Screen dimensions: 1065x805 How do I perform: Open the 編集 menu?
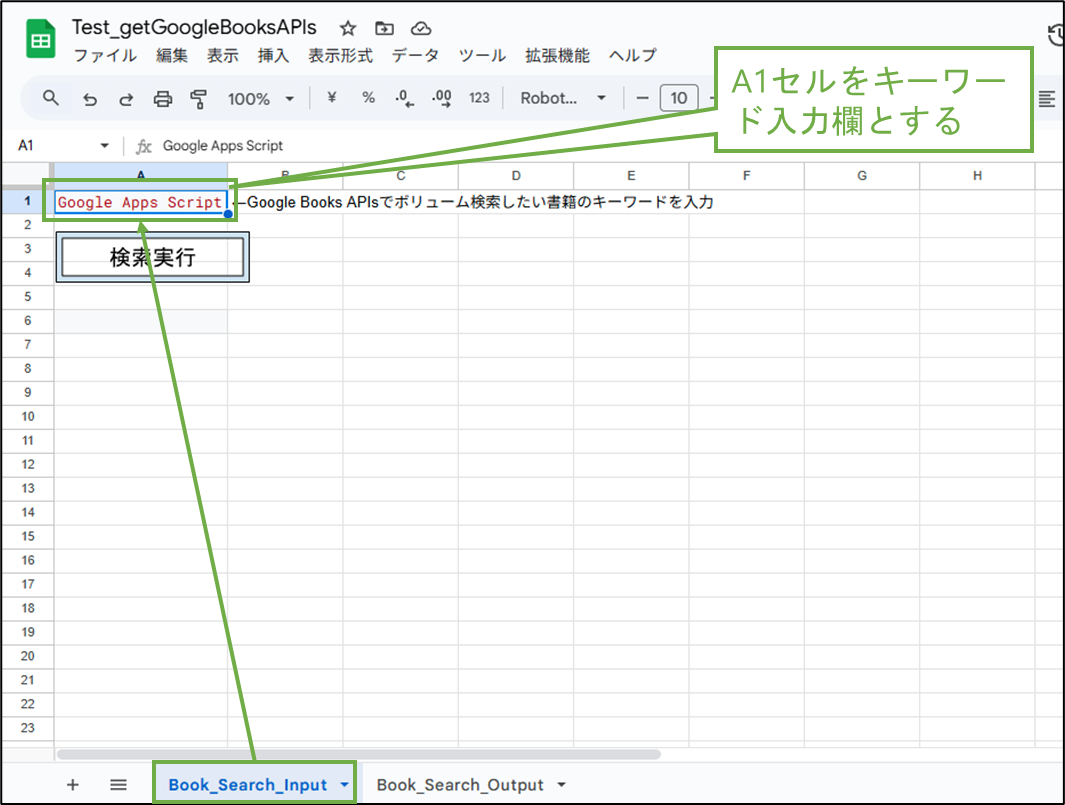[x=172, y=56]
